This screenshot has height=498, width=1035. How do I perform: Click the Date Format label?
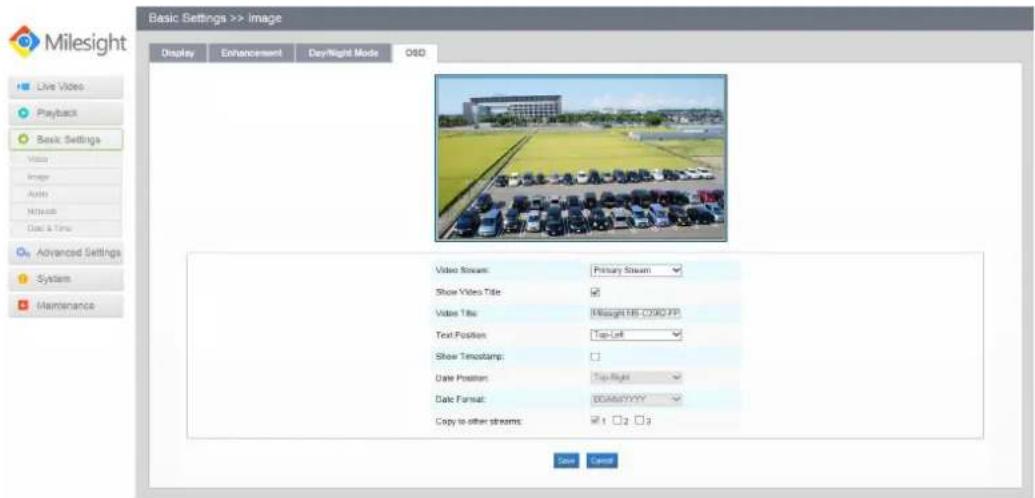tap(460, 400)
